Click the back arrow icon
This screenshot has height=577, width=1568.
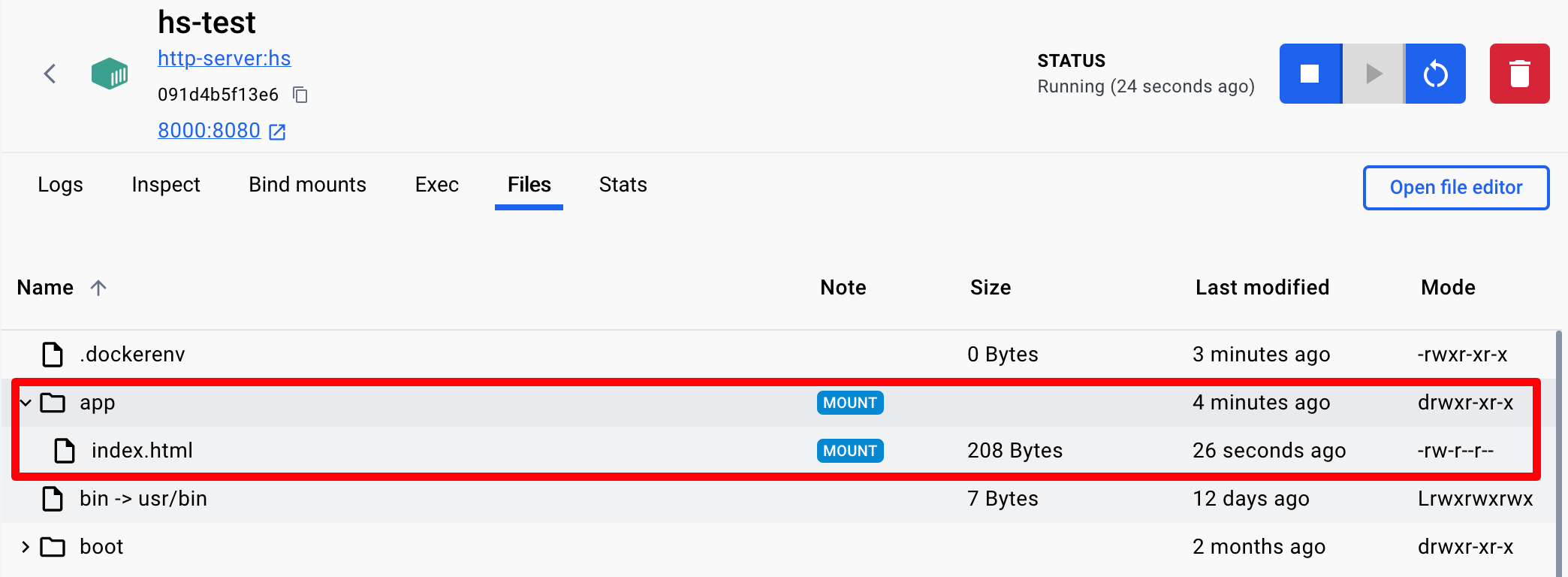[50, 74]
